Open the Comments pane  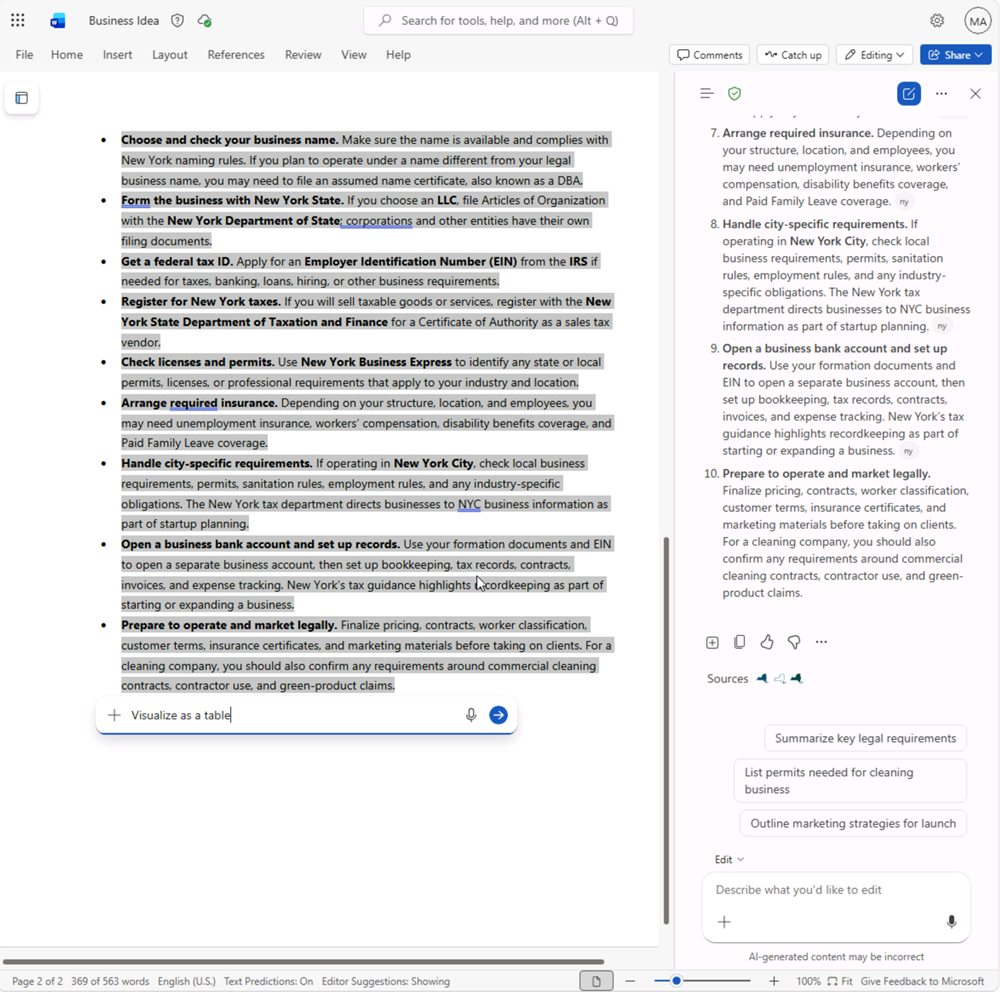709,55
